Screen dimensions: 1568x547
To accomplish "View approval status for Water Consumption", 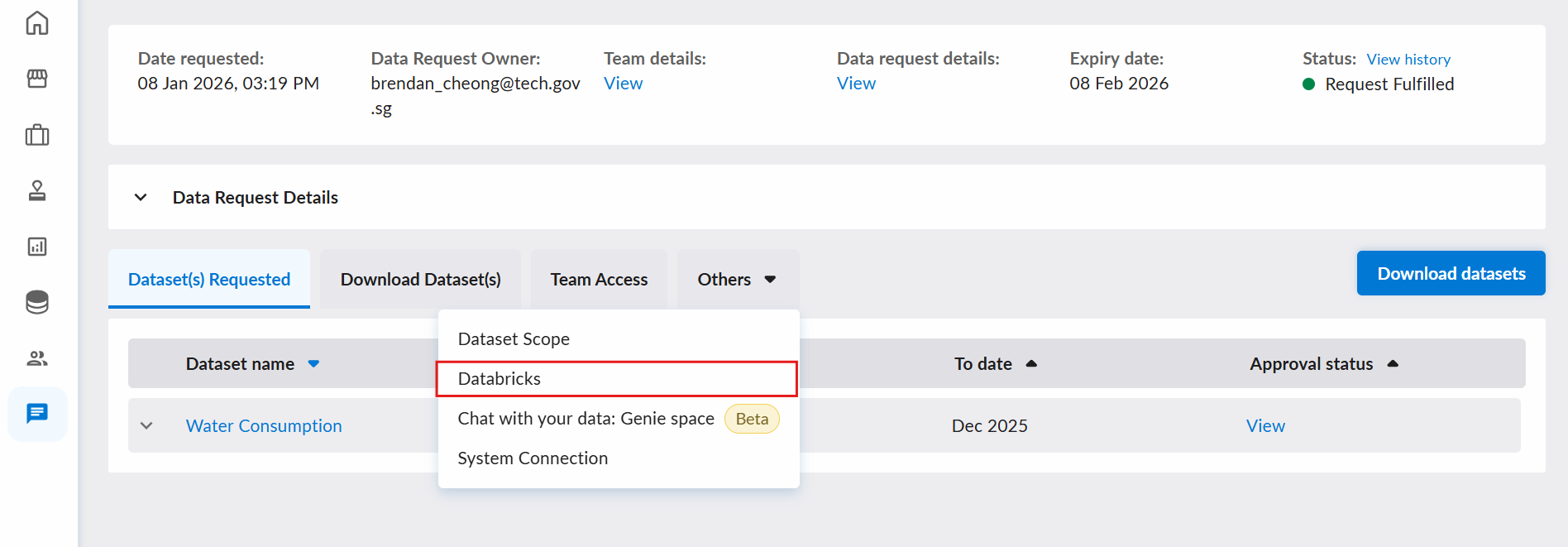I will 1265,425.
